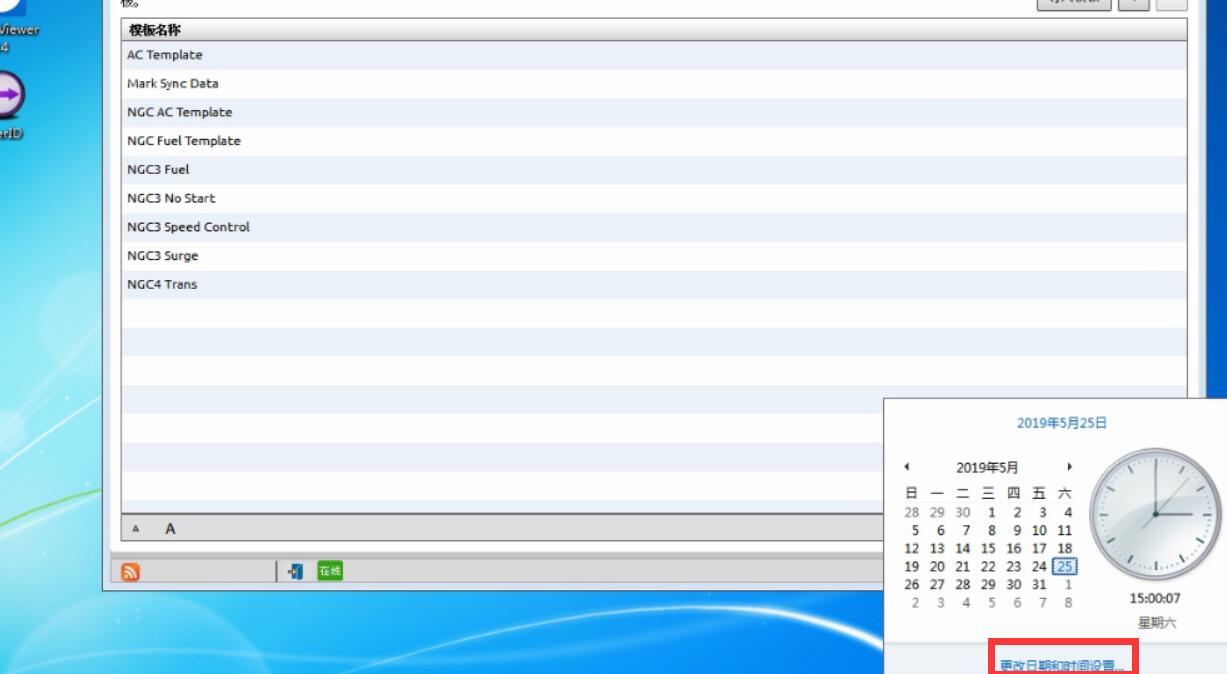Click the 2019年5月 month title
This screenshot has width=1227, height=674.
[x=987, y=467]
